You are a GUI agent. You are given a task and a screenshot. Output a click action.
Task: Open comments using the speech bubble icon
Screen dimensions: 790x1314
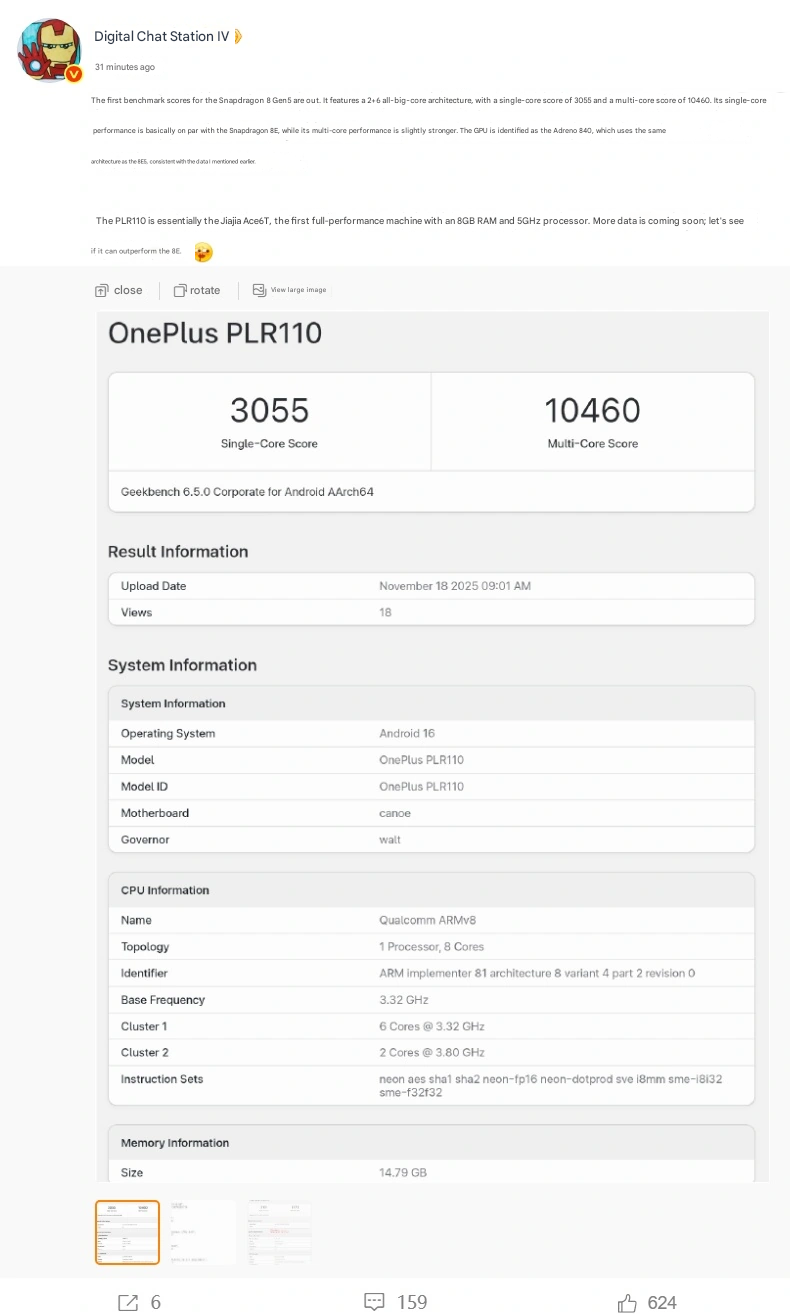click(x=375, y=1302)
